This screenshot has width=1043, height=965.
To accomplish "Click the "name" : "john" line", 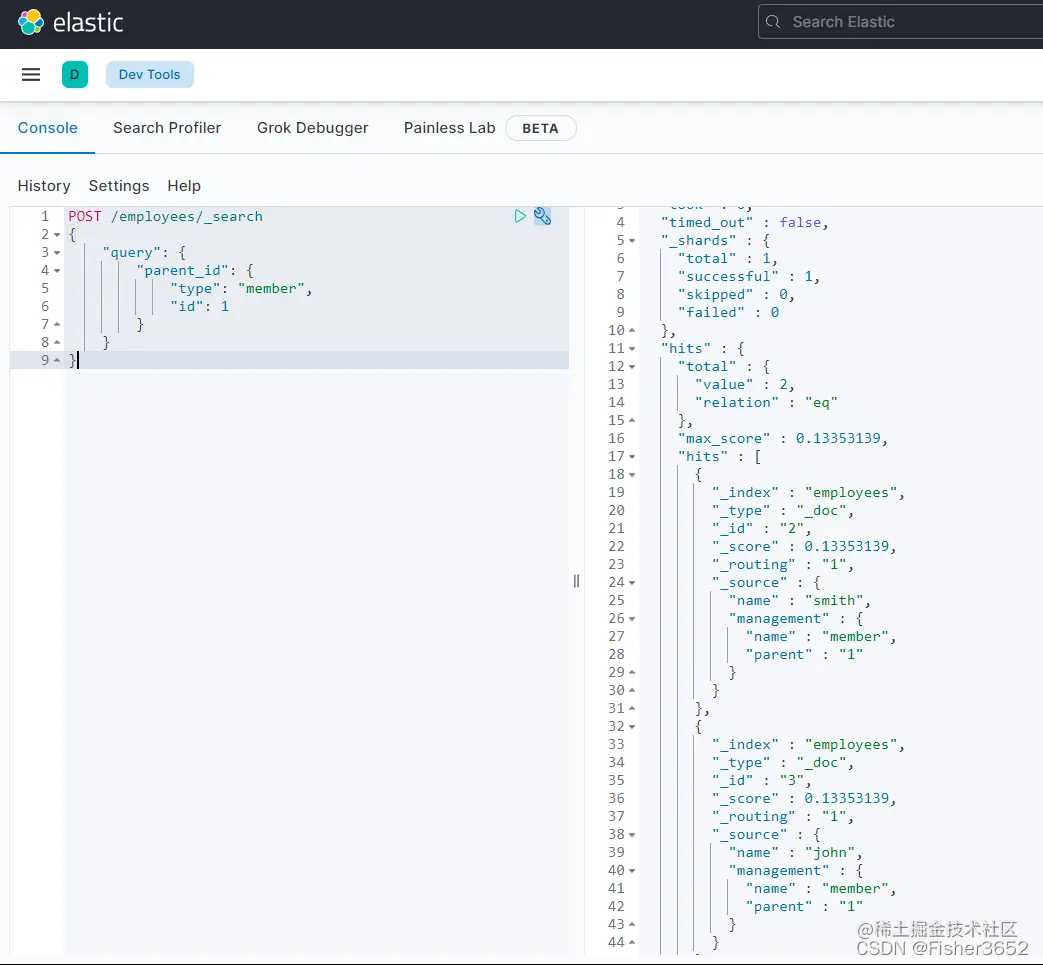I will (x=796, y=853).
